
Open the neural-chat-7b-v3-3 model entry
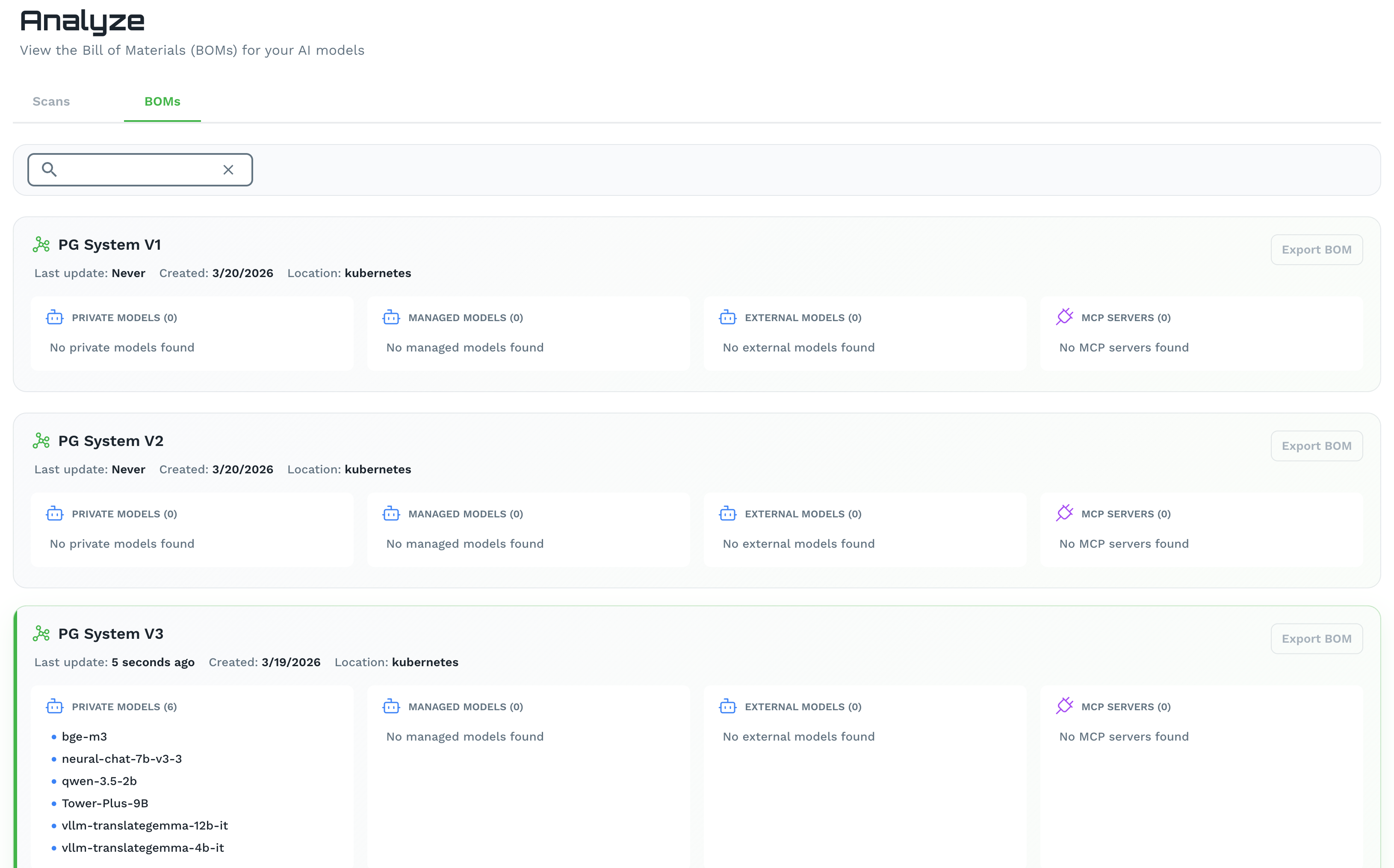click(122, 759)
